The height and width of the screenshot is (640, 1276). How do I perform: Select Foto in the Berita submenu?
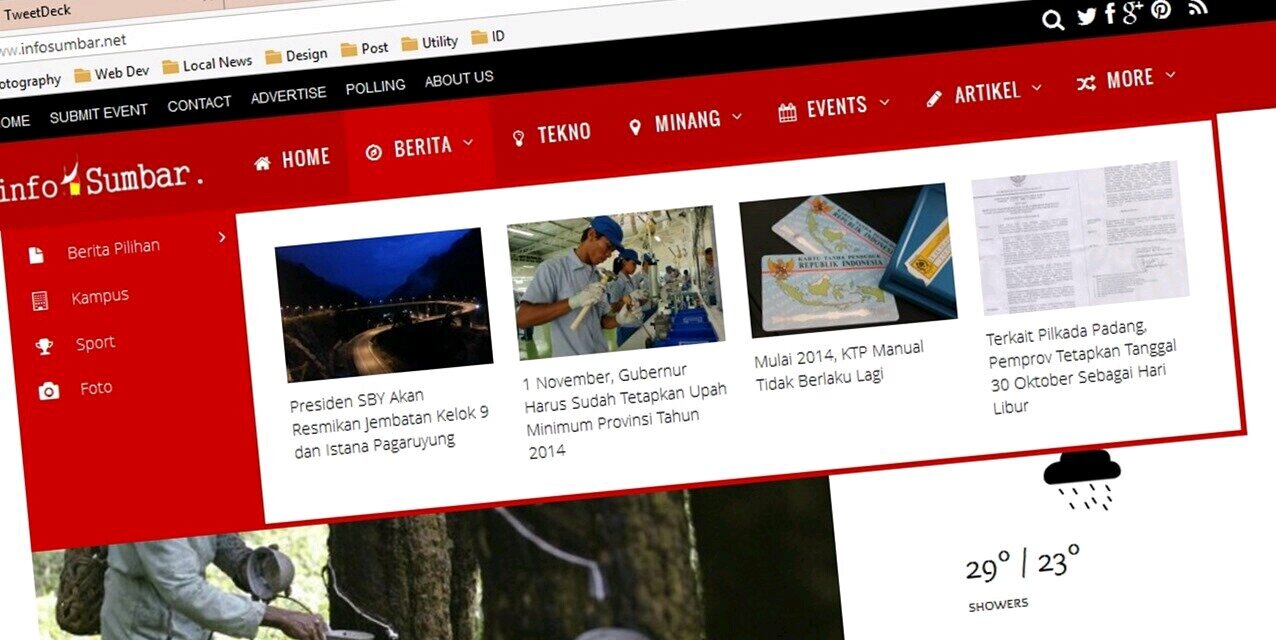[x=97, y=388]
